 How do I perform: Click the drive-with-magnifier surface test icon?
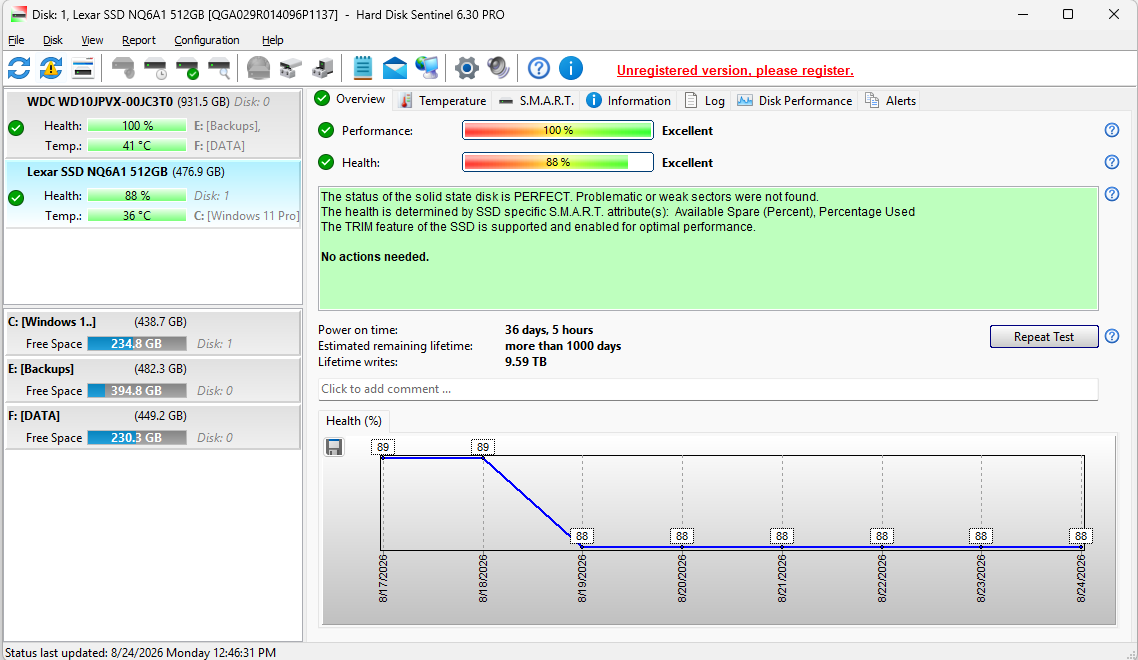pos(219,68)
